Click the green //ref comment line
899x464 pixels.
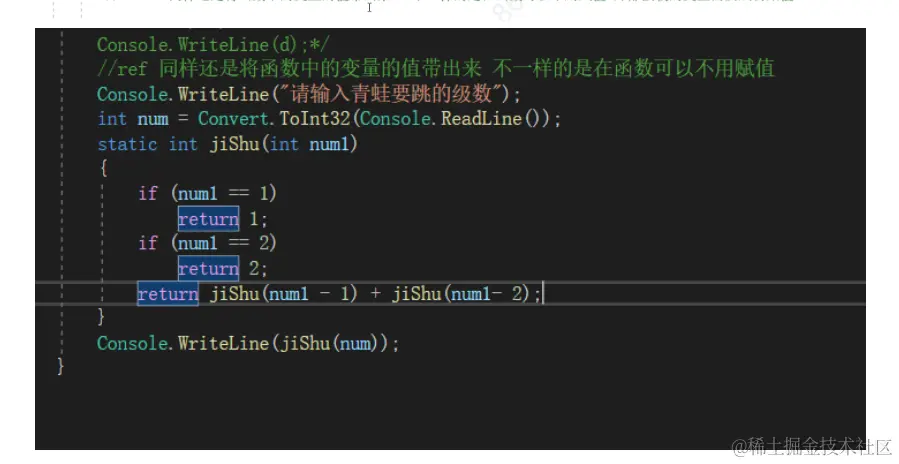pos(436,69)
